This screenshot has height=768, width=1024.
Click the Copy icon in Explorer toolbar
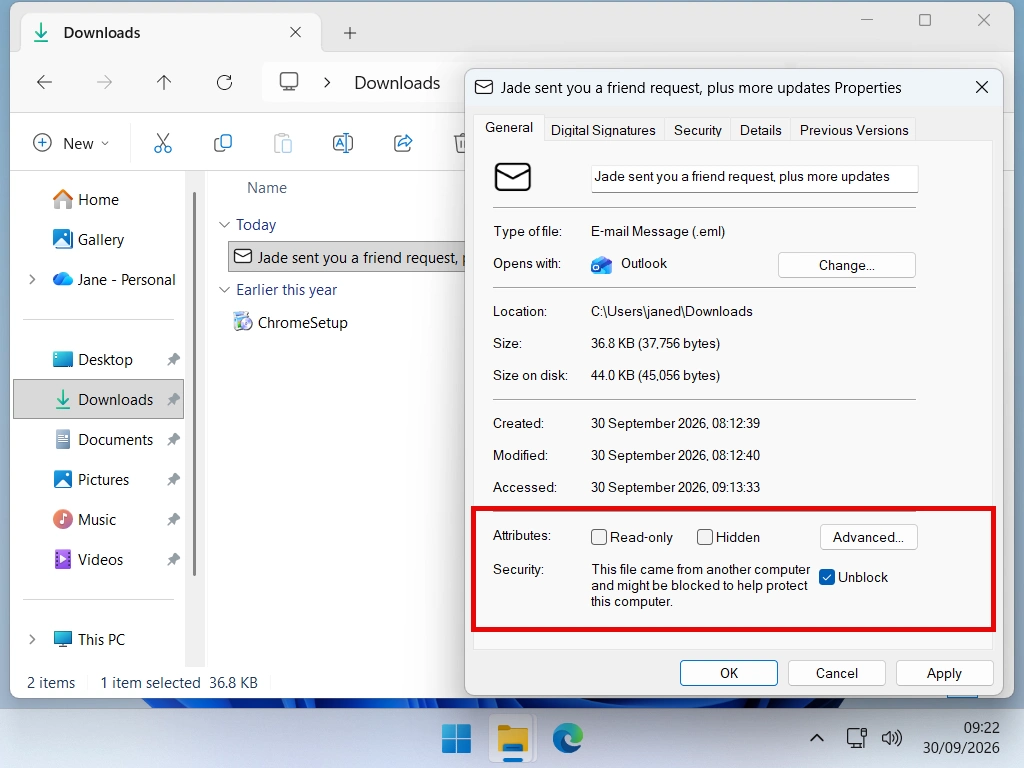pyautogui.click(x=223, y=143)
